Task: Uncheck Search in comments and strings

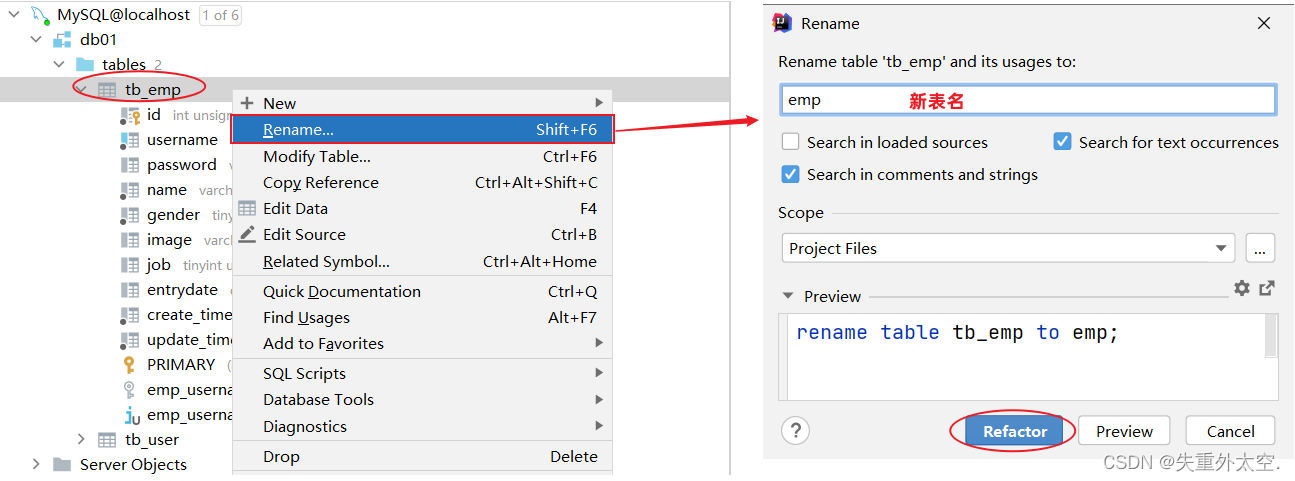Action: (x=791, y=174)
